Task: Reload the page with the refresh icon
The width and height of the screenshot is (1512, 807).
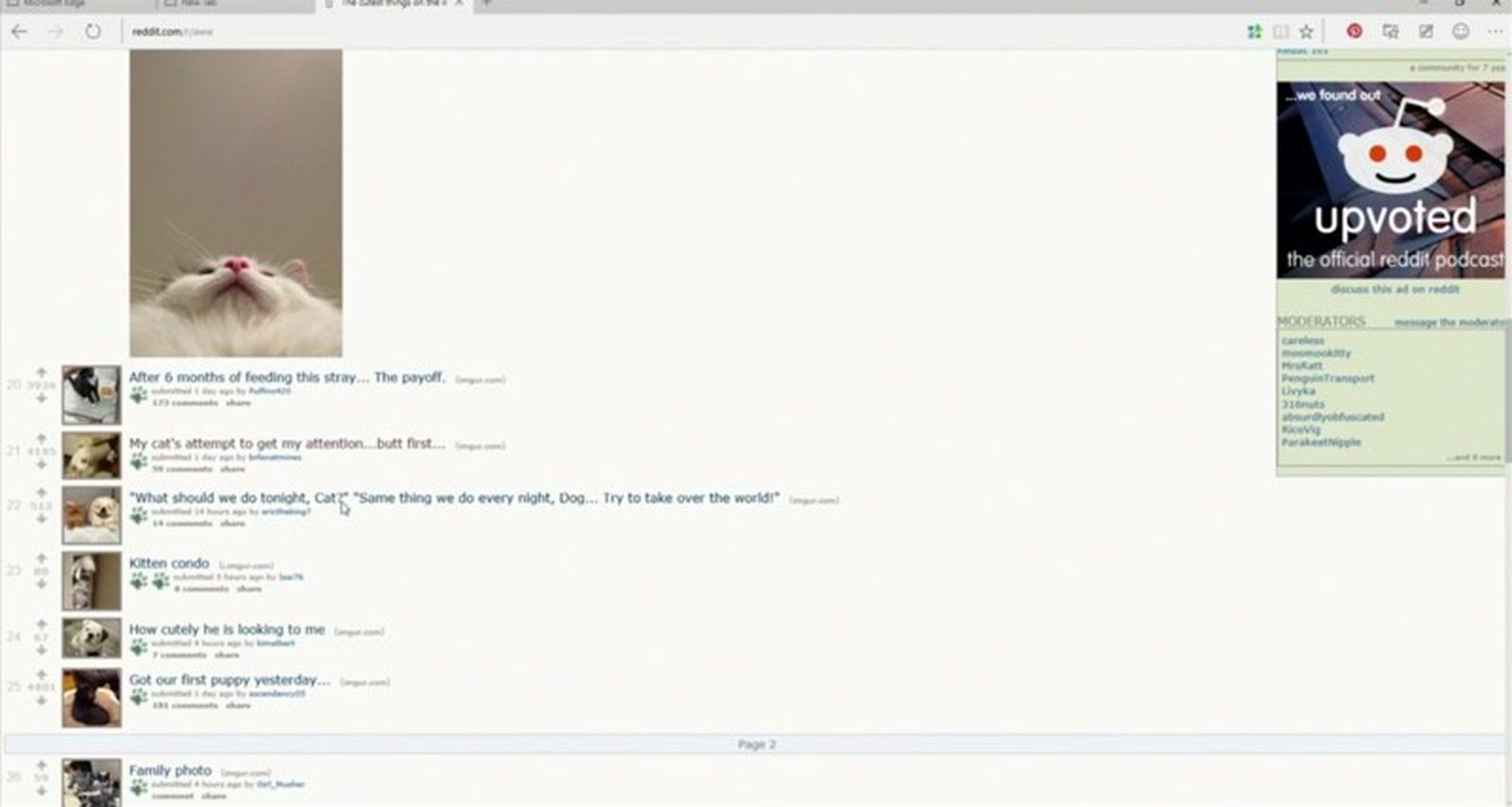Action: point(93,32)
